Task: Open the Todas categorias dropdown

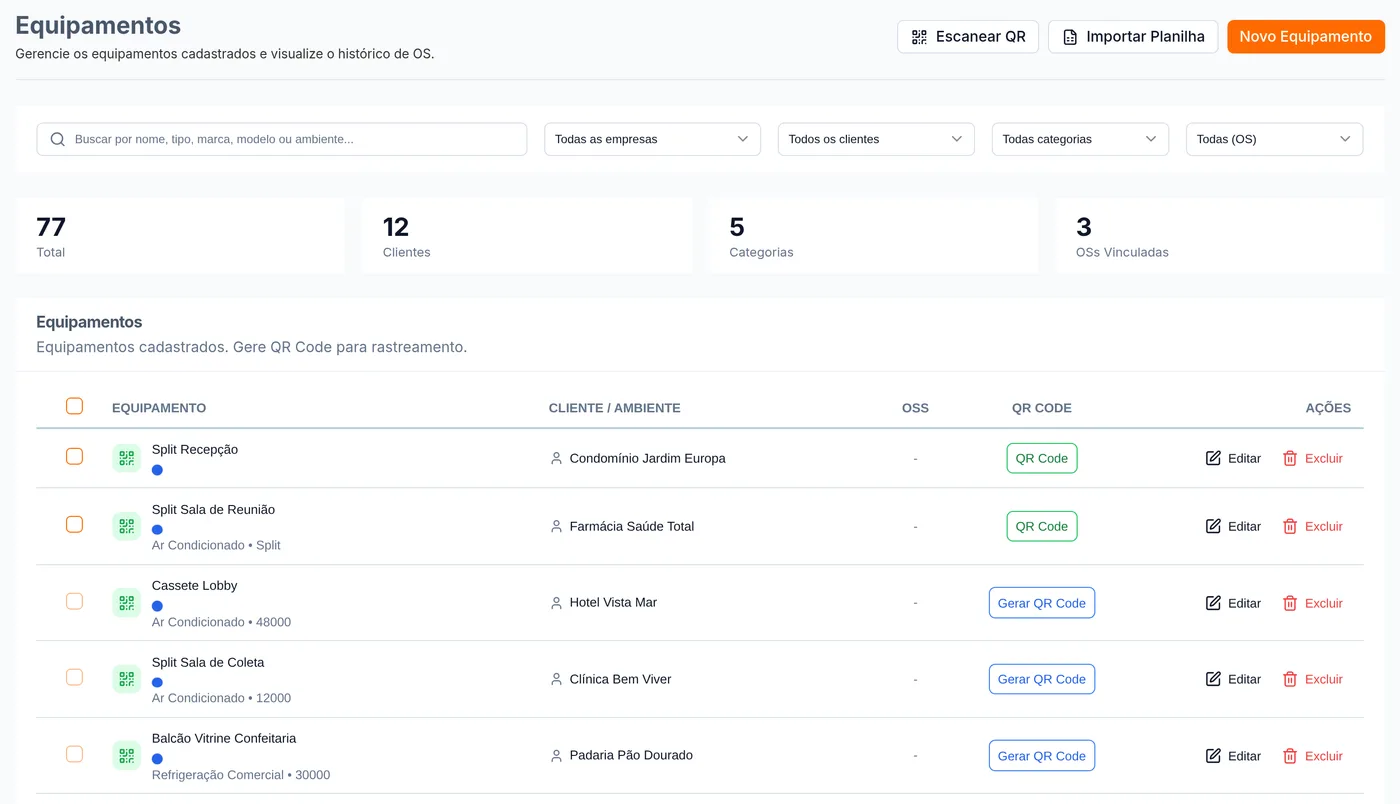Action: pyautogui.click(x=1080, y=139)
